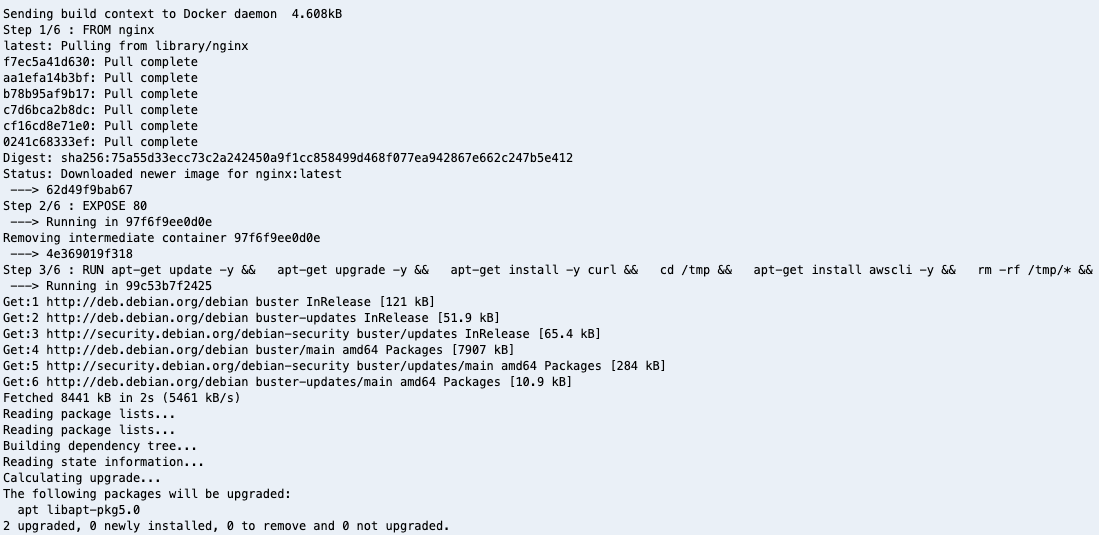
Task: Click "Running in 99c53b7f2425" line
Action: coord(111,286)
